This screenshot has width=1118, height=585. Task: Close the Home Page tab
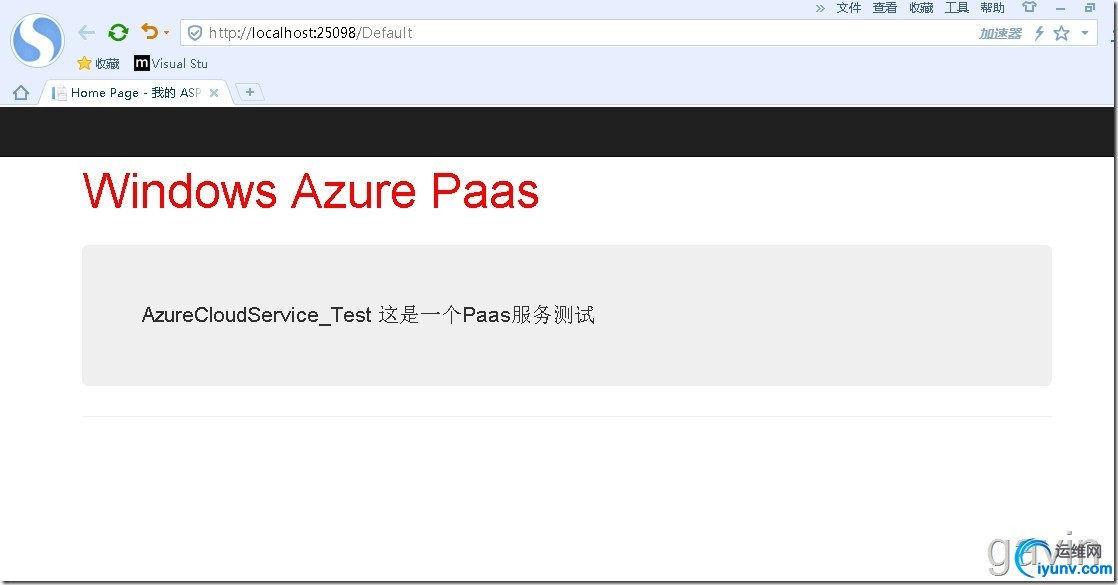[x=214, y=93]
